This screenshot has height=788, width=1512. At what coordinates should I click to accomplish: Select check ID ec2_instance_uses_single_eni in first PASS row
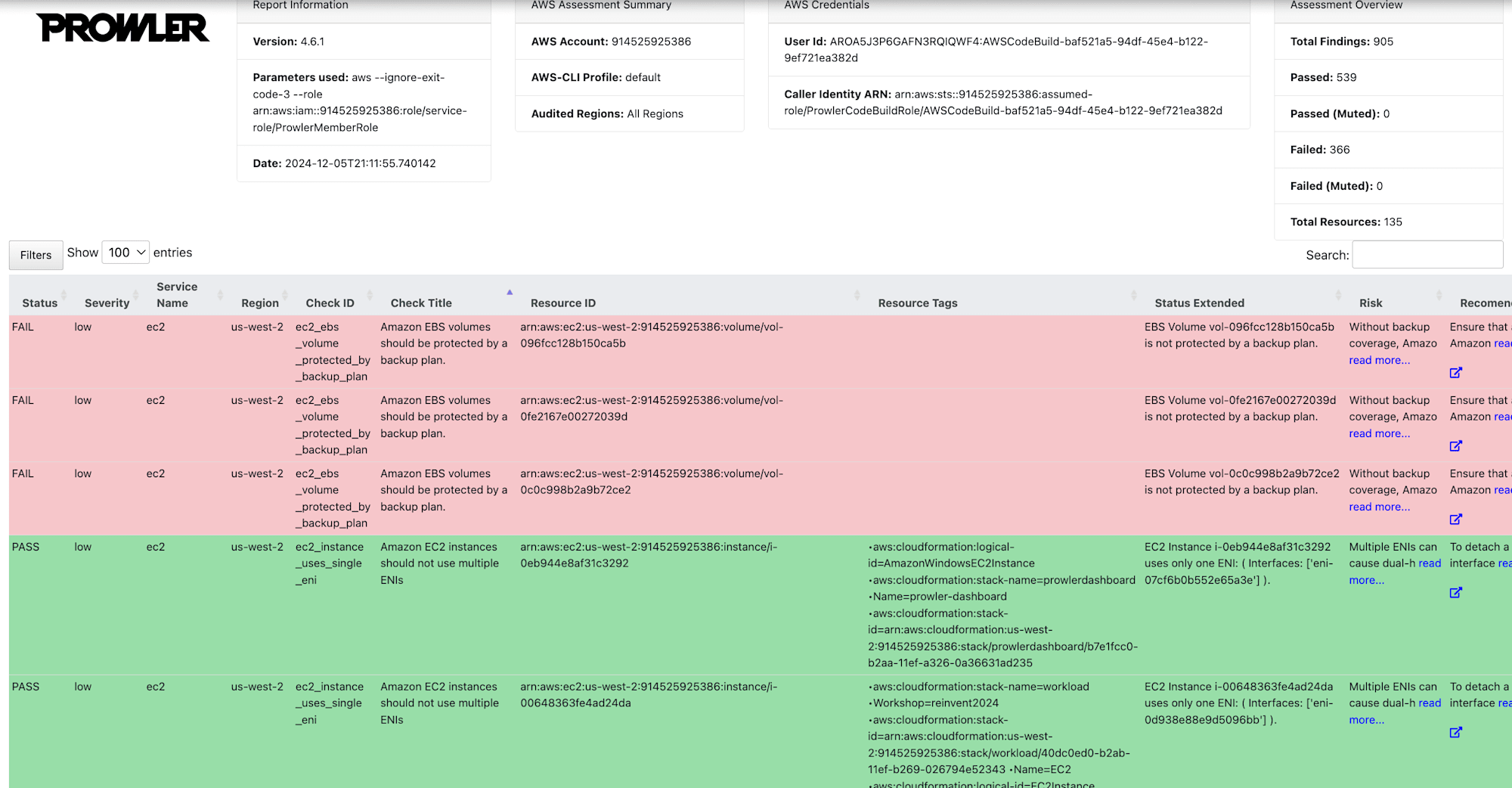coord(330,563)
